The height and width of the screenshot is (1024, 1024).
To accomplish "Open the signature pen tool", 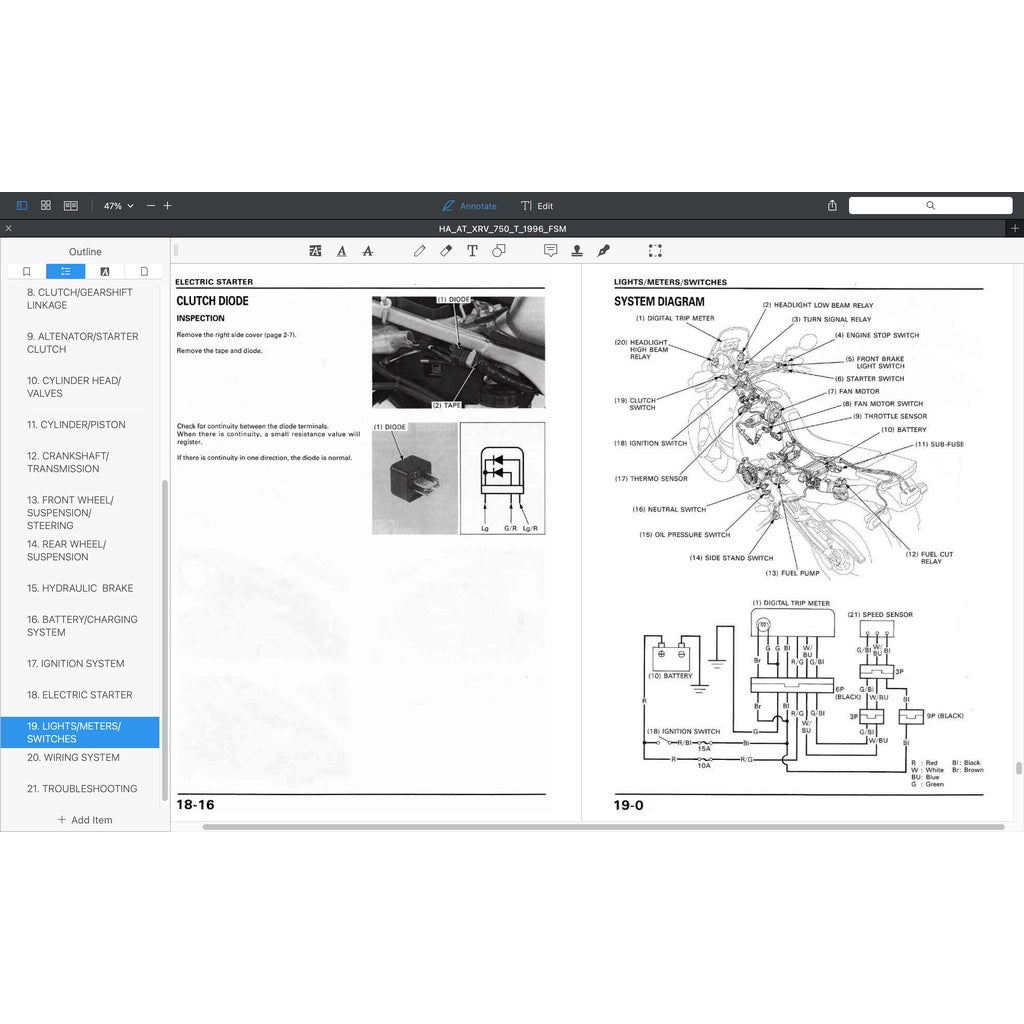I will click(603, 251).
